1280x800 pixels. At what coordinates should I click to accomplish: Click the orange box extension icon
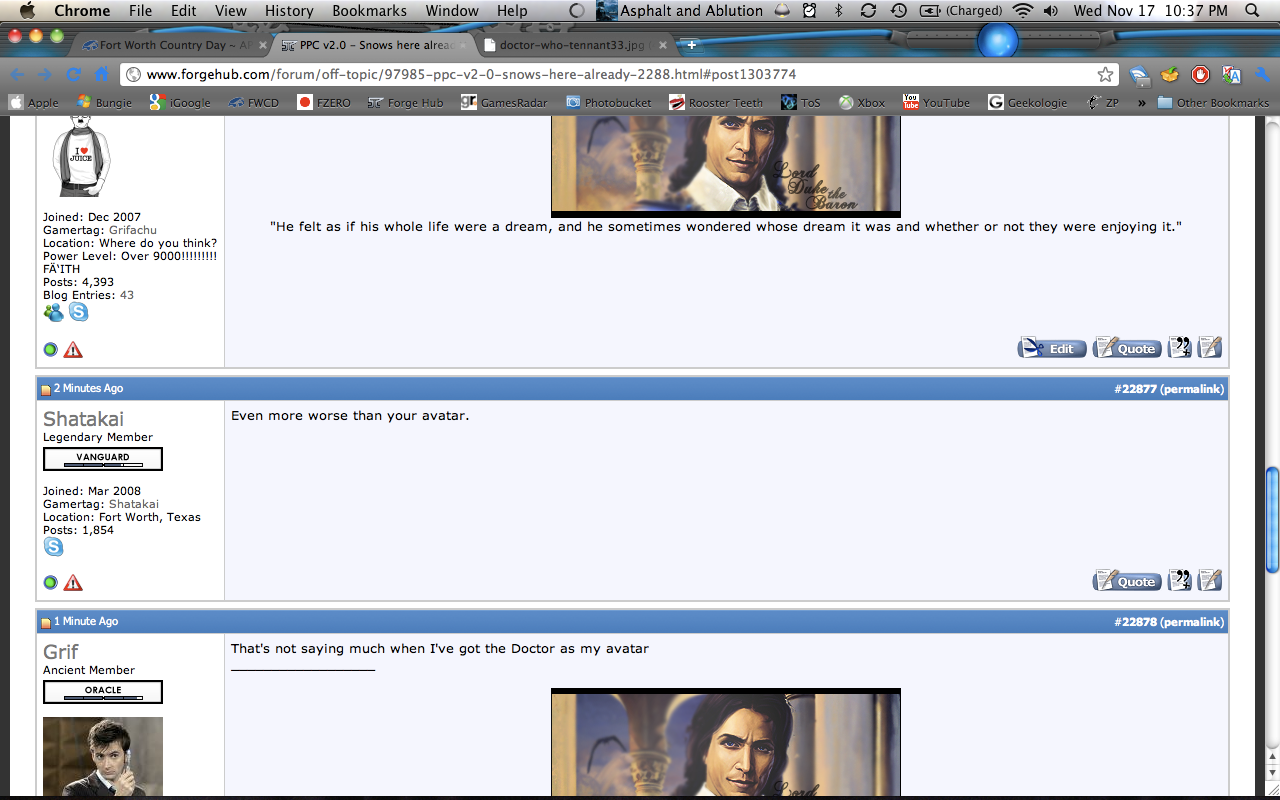(x=1170, y=75)
